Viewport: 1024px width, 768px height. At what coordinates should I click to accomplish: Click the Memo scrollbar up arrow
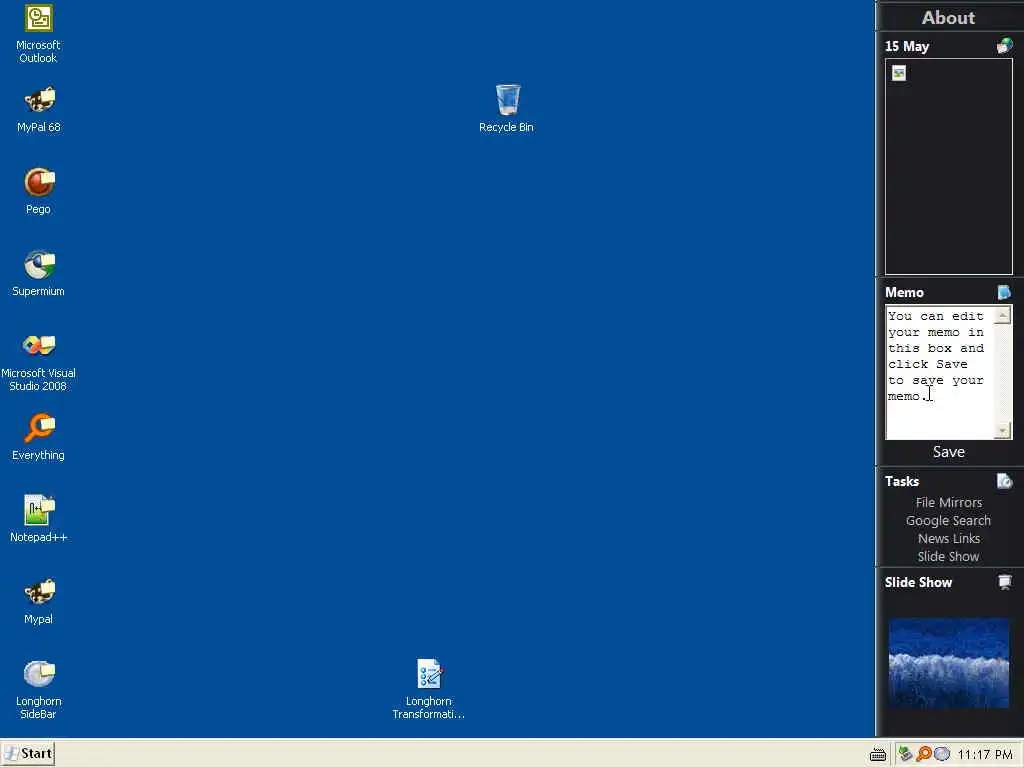pos(1002,315)
